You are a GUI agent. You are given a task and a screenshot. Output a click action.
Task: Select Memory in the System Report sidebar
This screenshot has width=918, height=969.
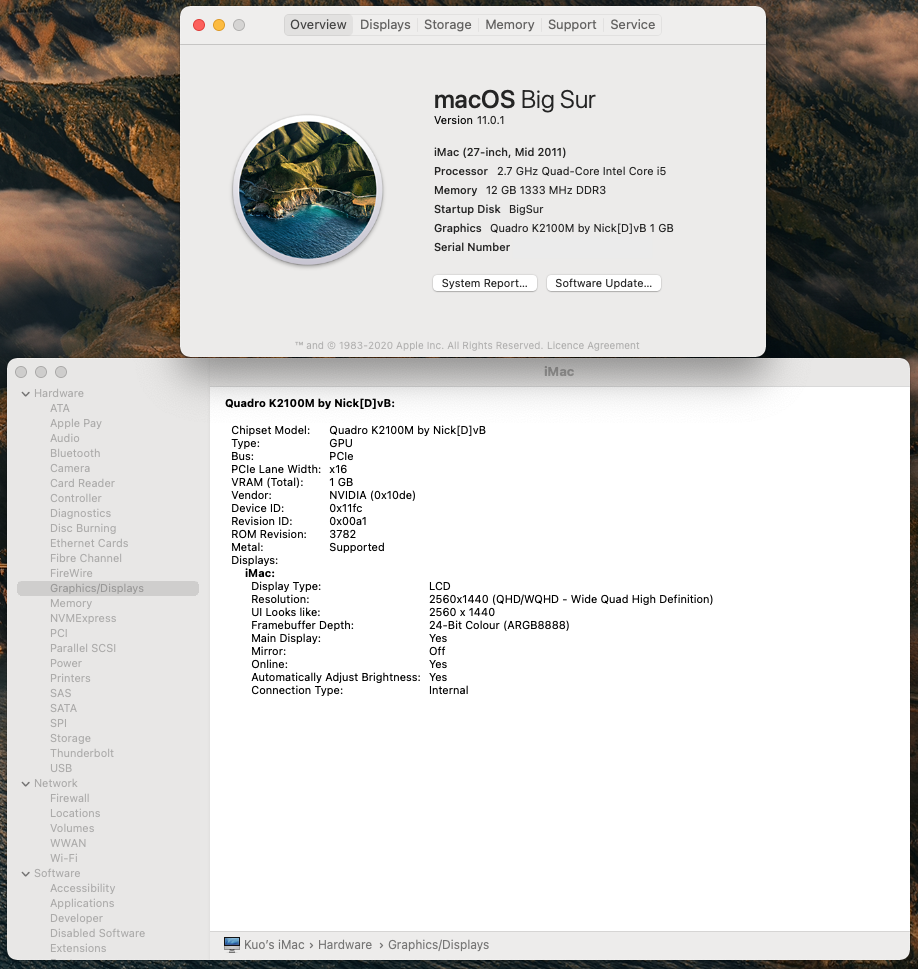pos(71,603)
